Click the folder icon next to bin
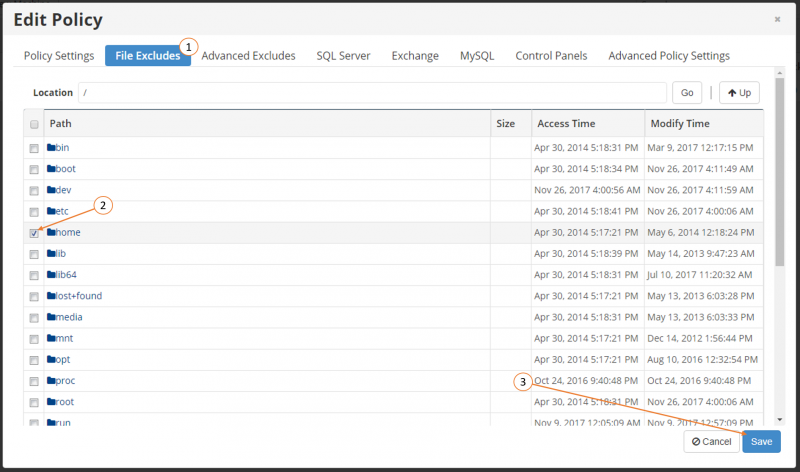 click(x=52, y=148)
